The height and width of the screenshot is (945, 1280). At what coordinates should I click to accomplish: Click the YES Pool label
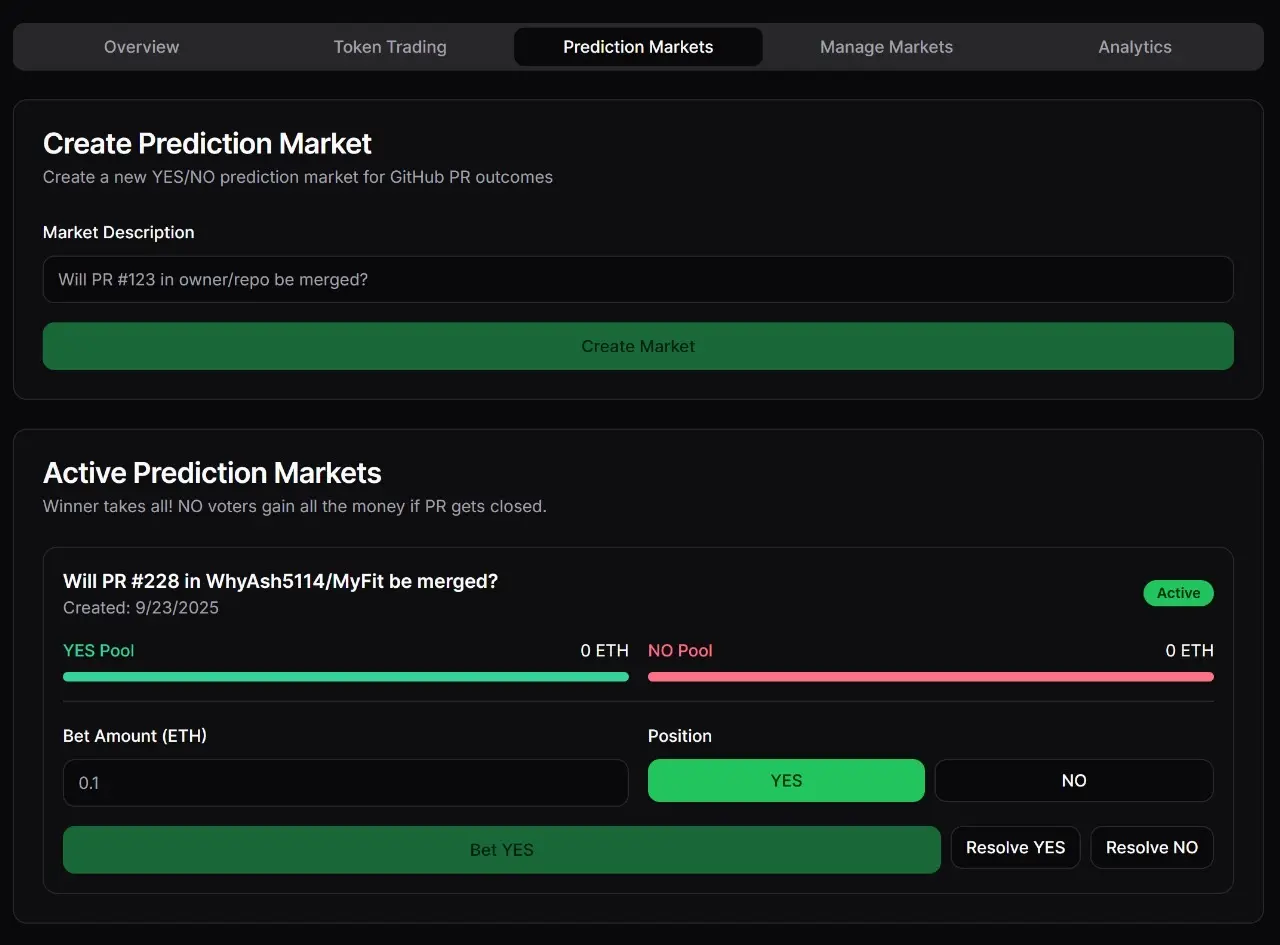click(x=98, y=650)
